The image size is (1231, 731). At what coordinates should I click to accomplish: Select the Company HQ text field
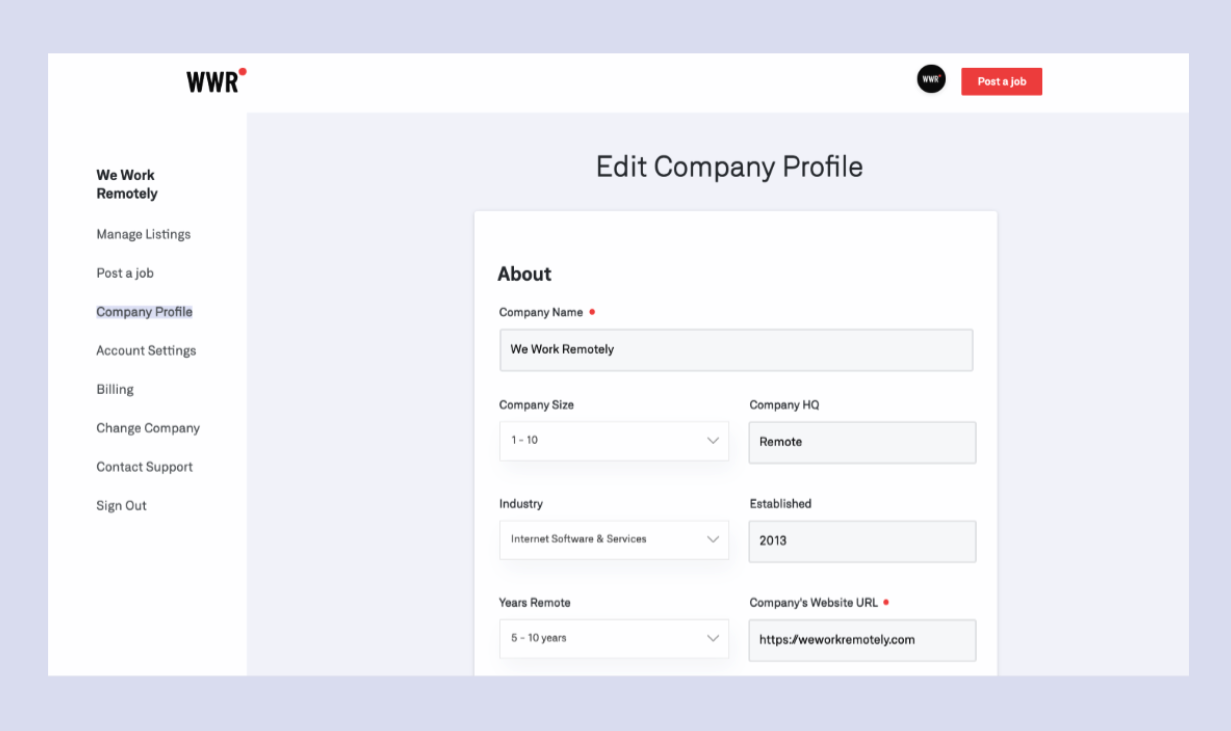click(861, 441)
